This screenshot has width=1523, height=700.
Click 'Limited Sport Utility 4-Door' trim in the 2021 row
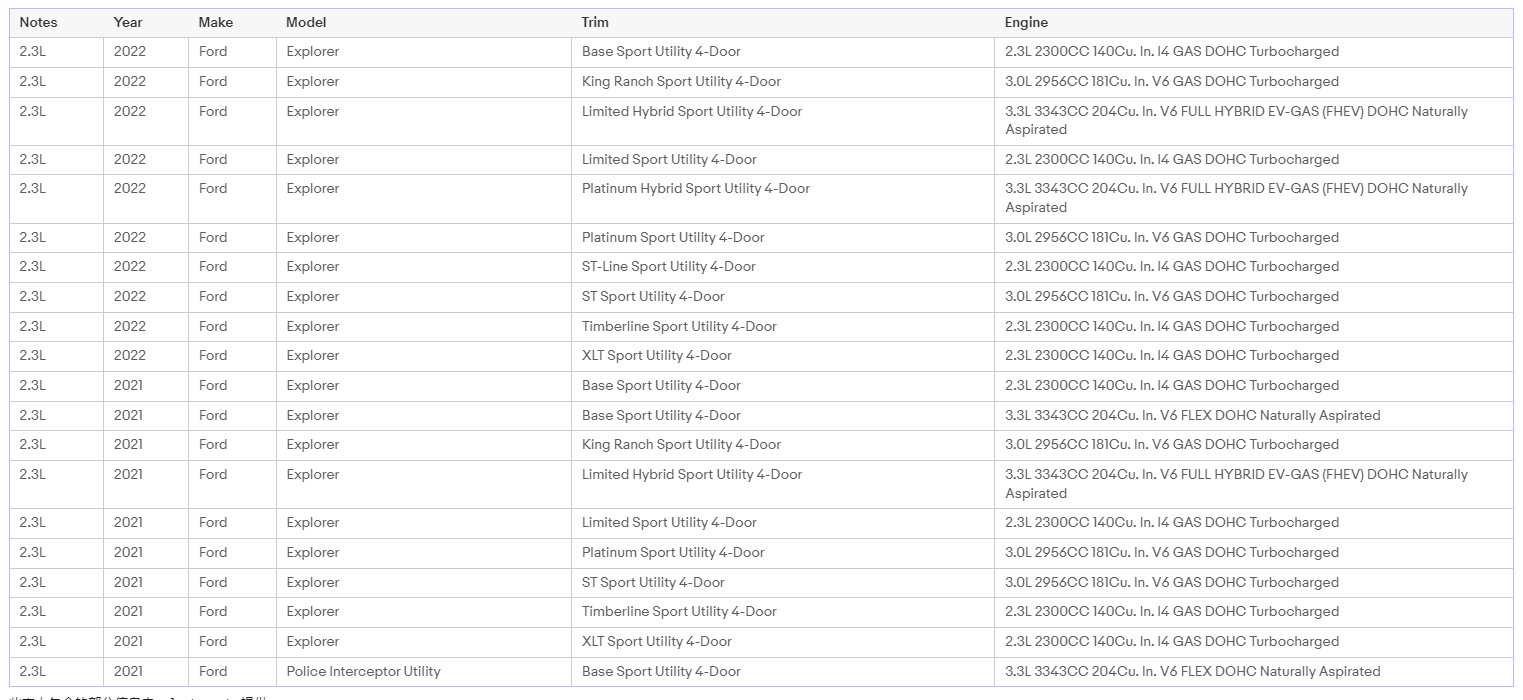(x=669, y=522)
